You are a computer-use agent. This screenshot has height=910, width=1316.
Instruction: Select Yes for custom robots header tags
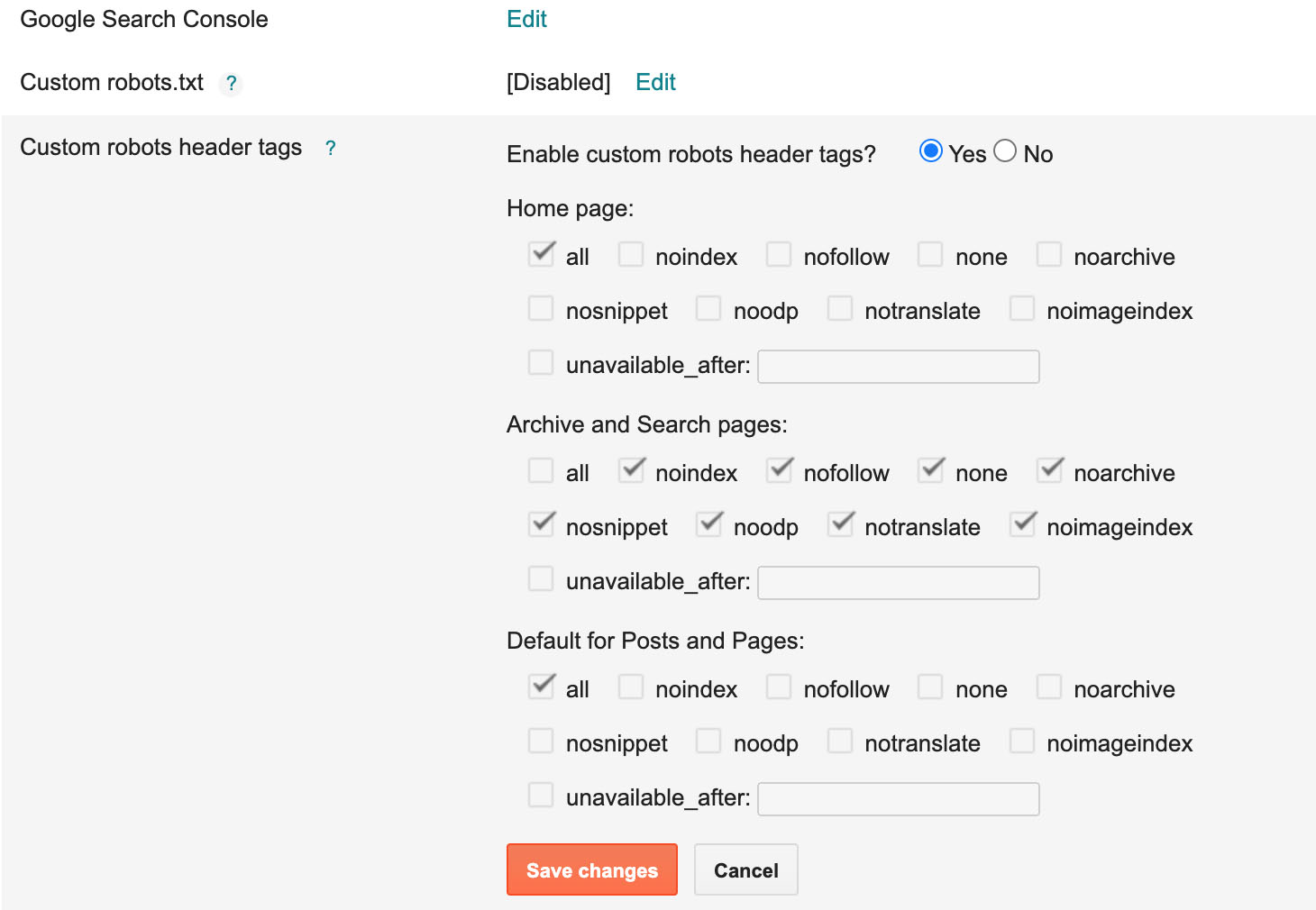tap(931, 151)
